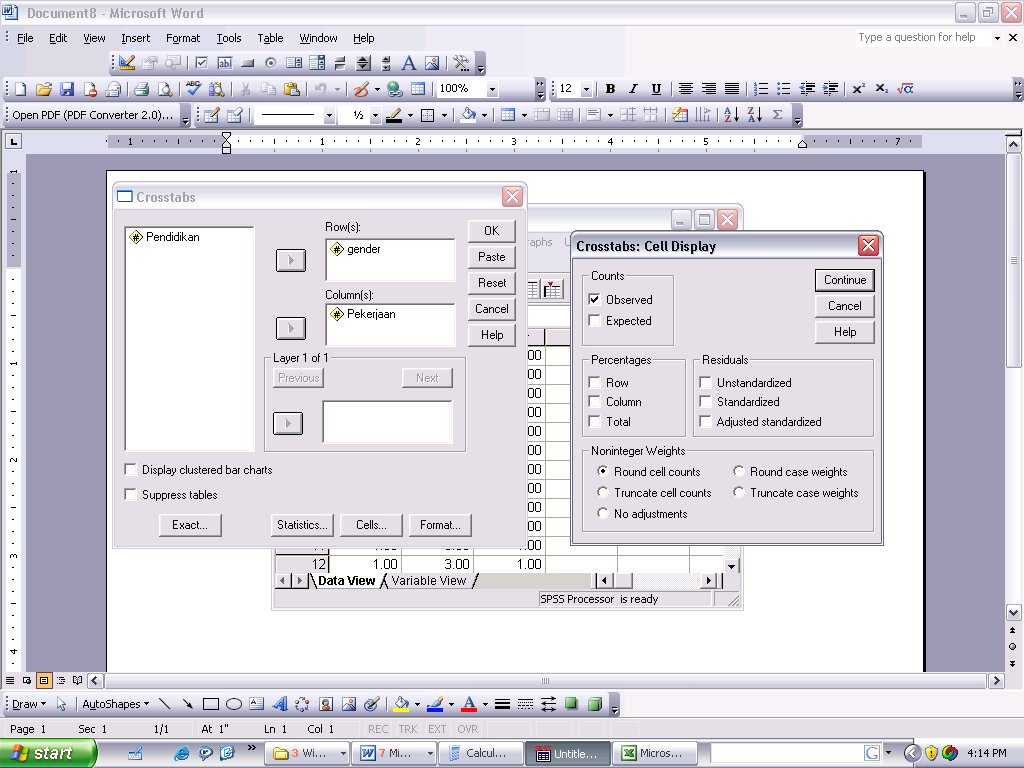The height and width of the screenshot is (768, 1024).
Task: Open the equation editor square-root icon
Action: pyautogui.click(x=905, y=89)
